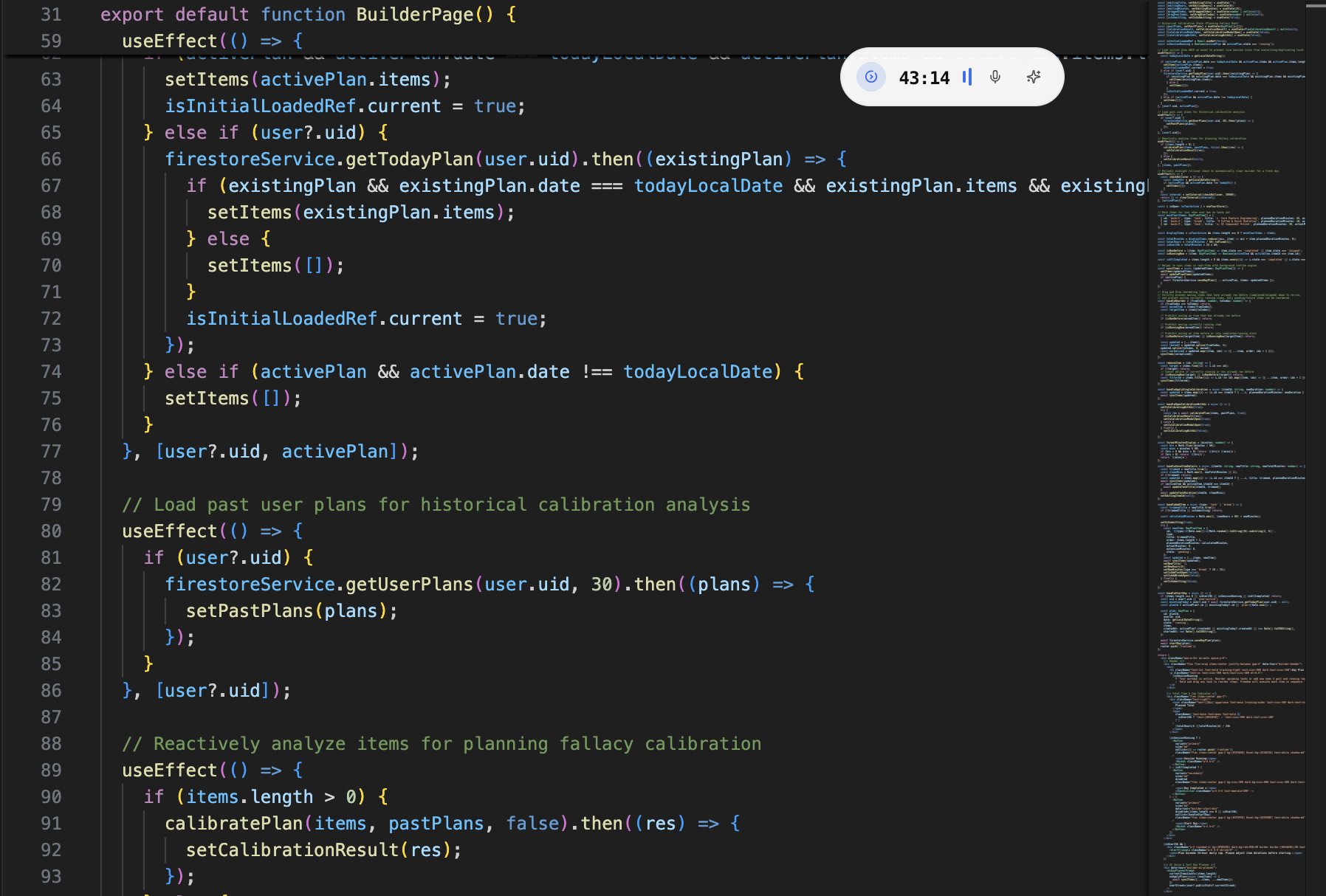Click sticky header line 'export default function BuilderPage()'
This screenshot has width=1326, height=896.
tap(297, 14)
